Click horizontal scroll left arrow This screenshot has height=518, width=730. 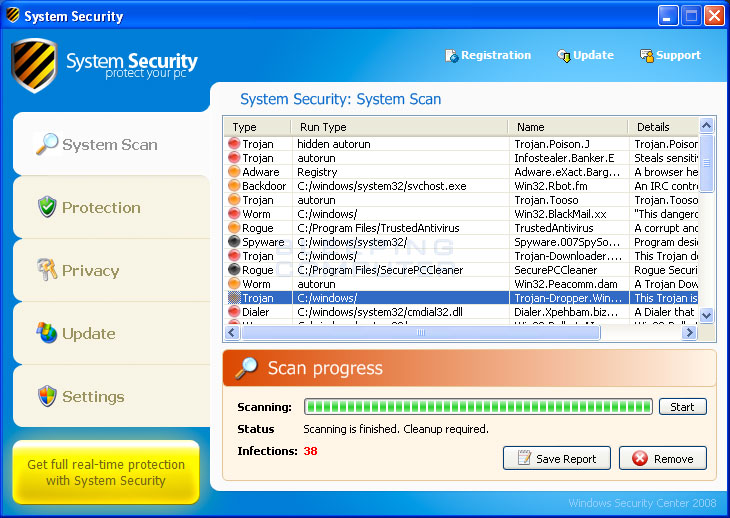click(x=231, y=332)
